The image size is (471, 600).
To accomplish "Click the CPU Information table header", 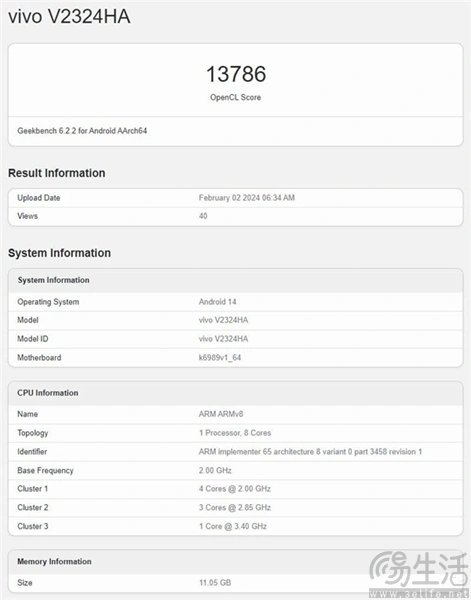I will coord(47,393).
